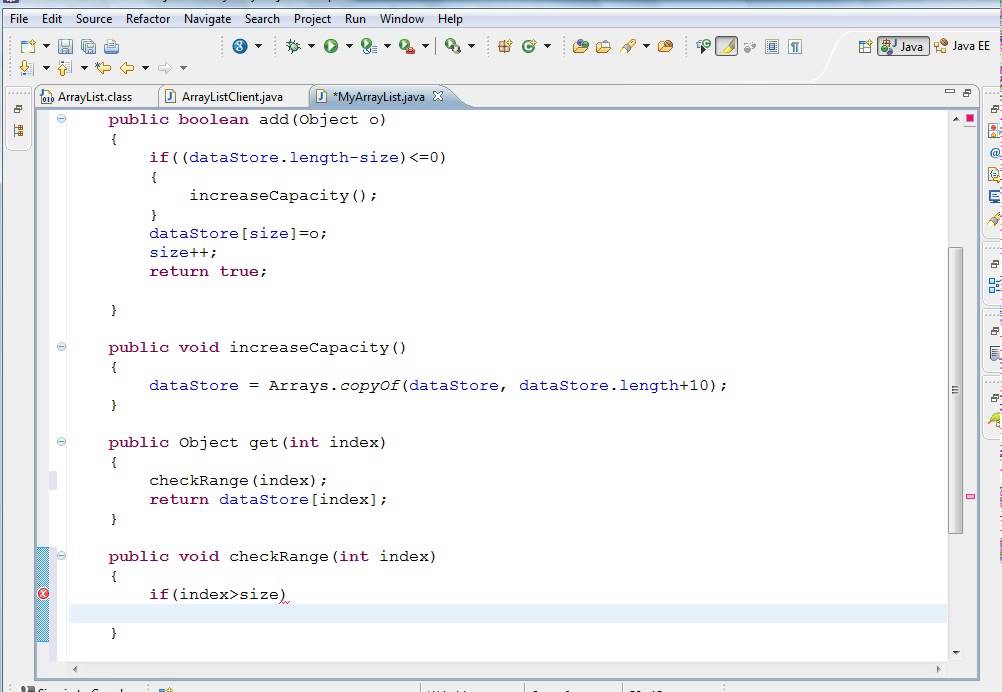1002x692 pixels.
Task: Click the vertical scrollbar down arrow
Action: click(x=956, y=652)
